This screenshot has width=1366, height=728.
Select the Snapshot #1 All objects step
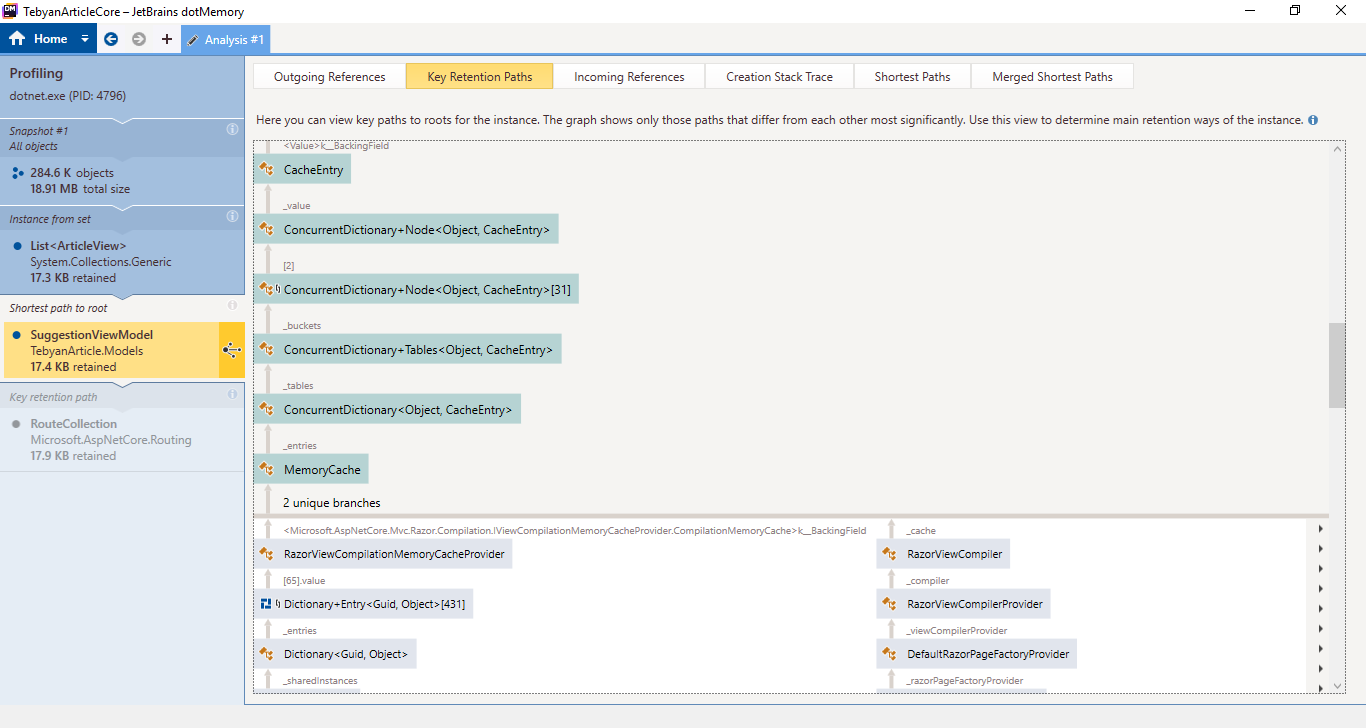[122, 164]
